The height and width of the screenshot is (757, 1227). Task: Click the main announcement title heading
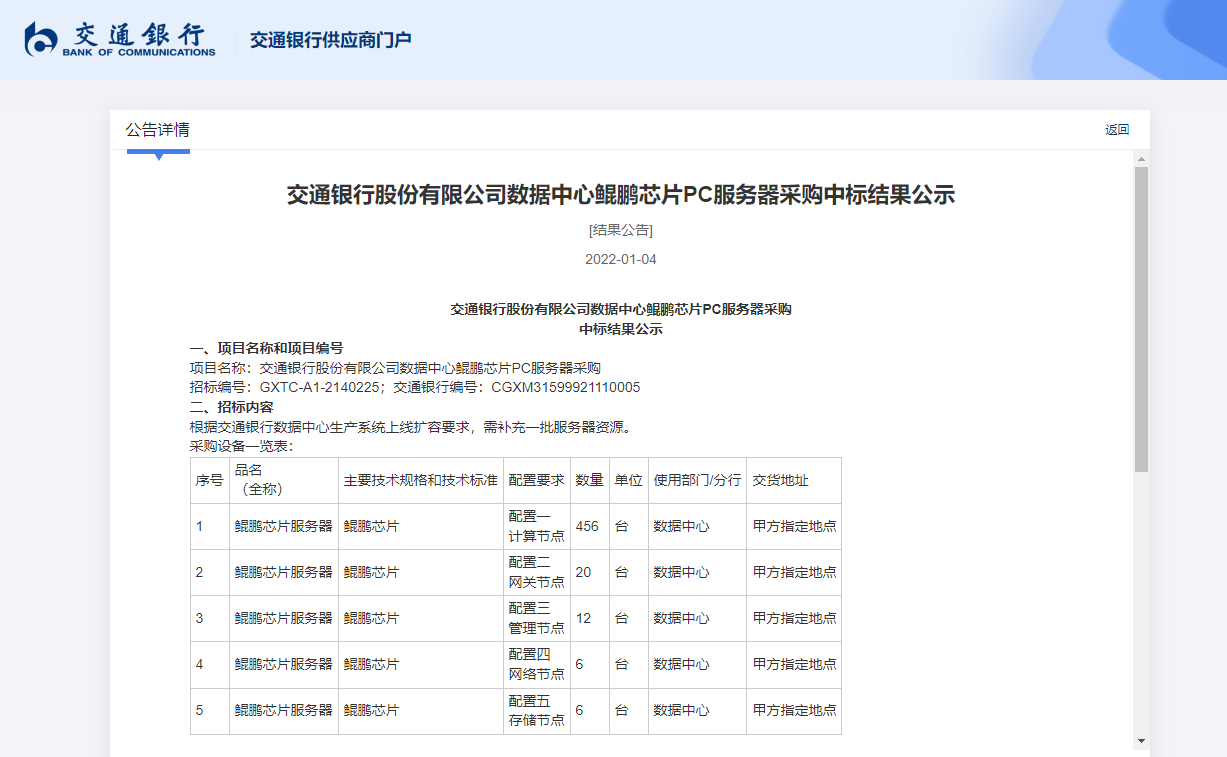pyautogui.click(x=621, y=195)
